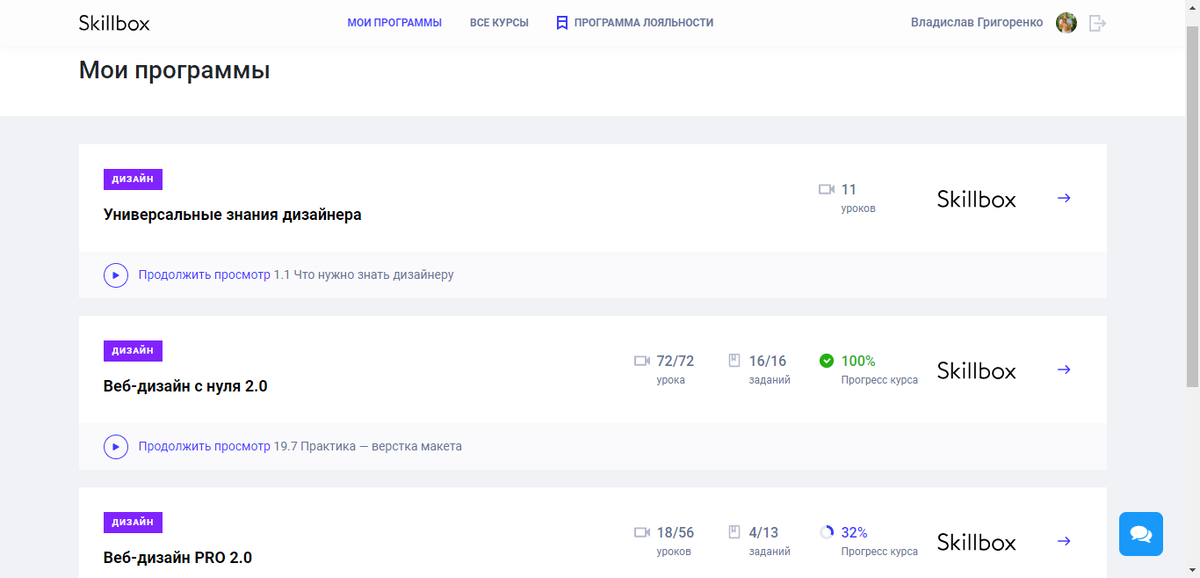The height and width of the screenshot is (578, 1200).
Task: Click Skillbox logo on Веб-дизайн PRO card
Action: [x=976, y=543]
